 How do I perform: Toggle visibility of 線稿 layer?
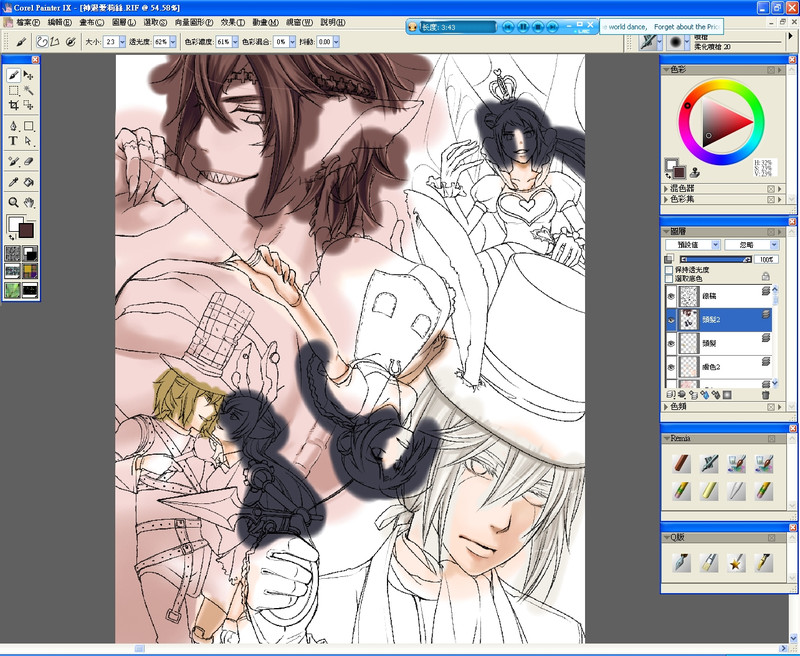click(x=671, y=296)
